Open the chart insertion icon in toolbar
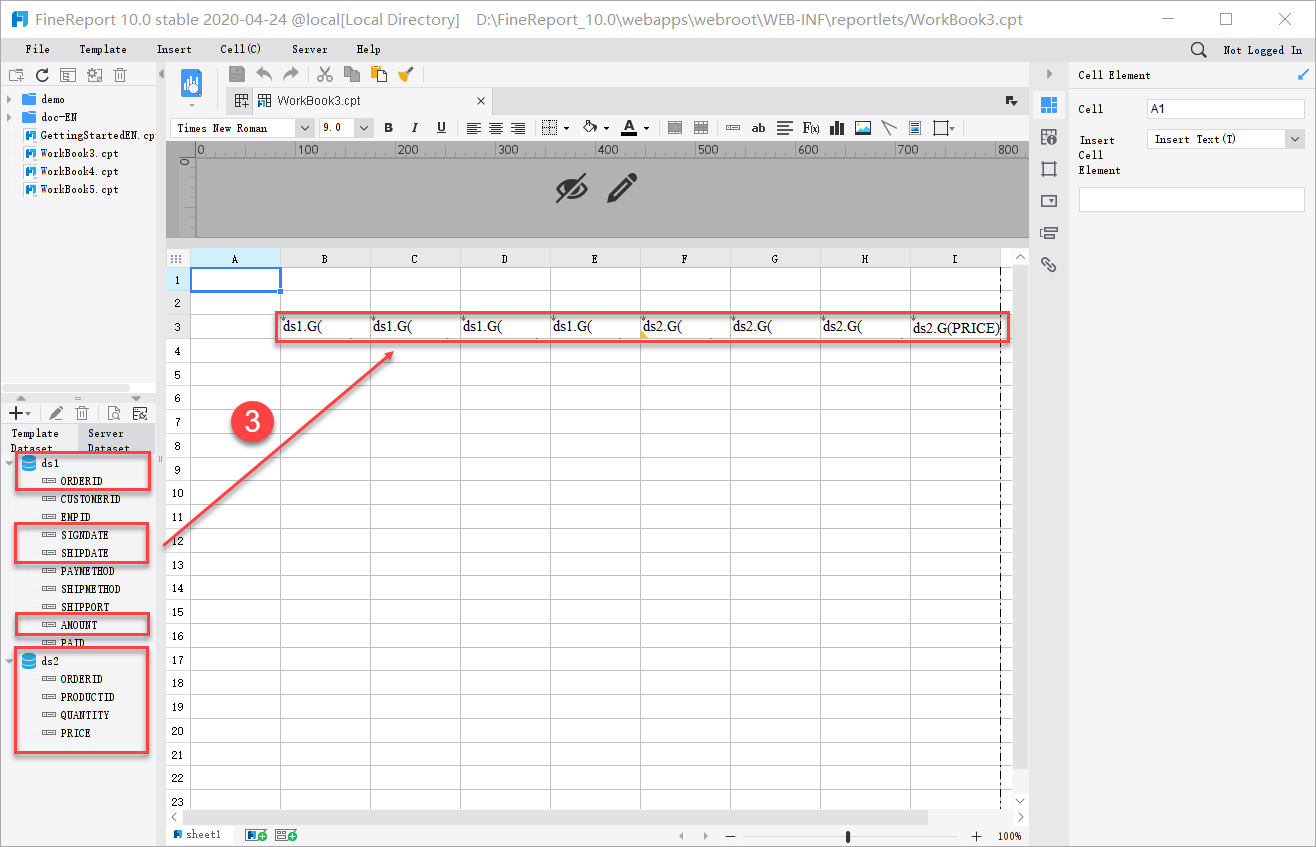The height and width of the screenshot is (847, 1316). (836, 128)
